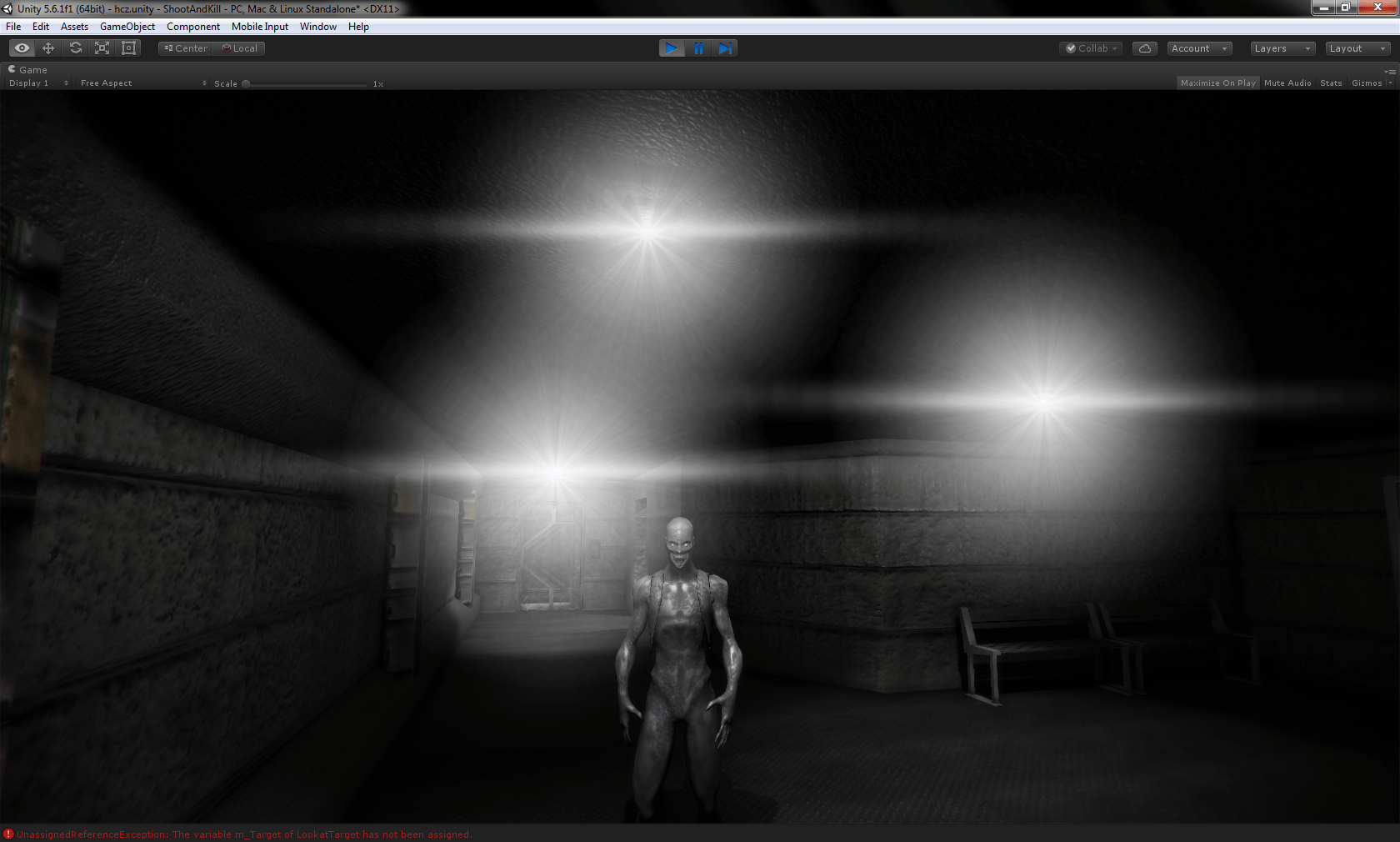Select the Move tool
The image size is (1400, 842).
[x=48, y=48]
